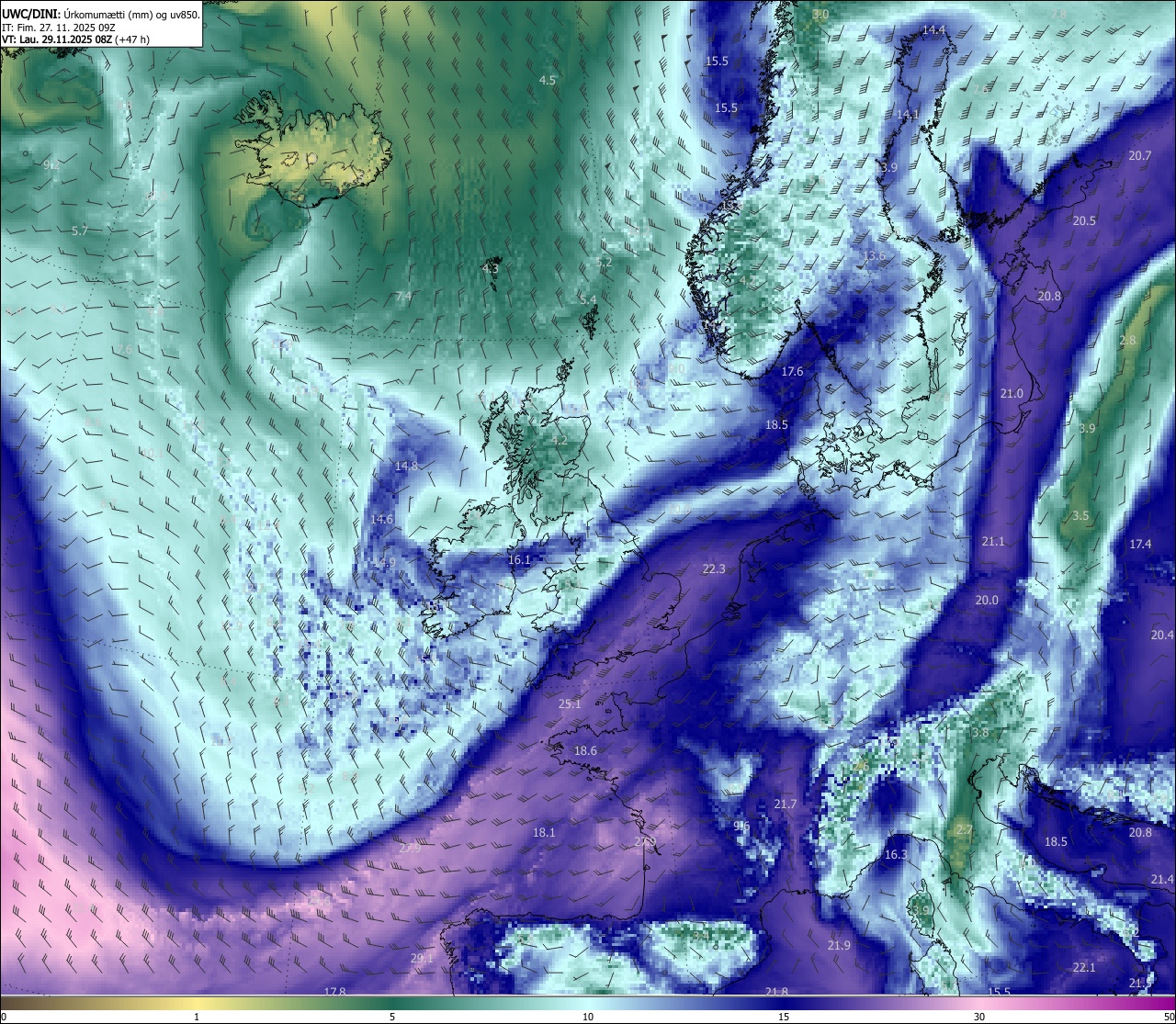Click the 5.7 value label
The image size is (1176, 1024).
79,231
